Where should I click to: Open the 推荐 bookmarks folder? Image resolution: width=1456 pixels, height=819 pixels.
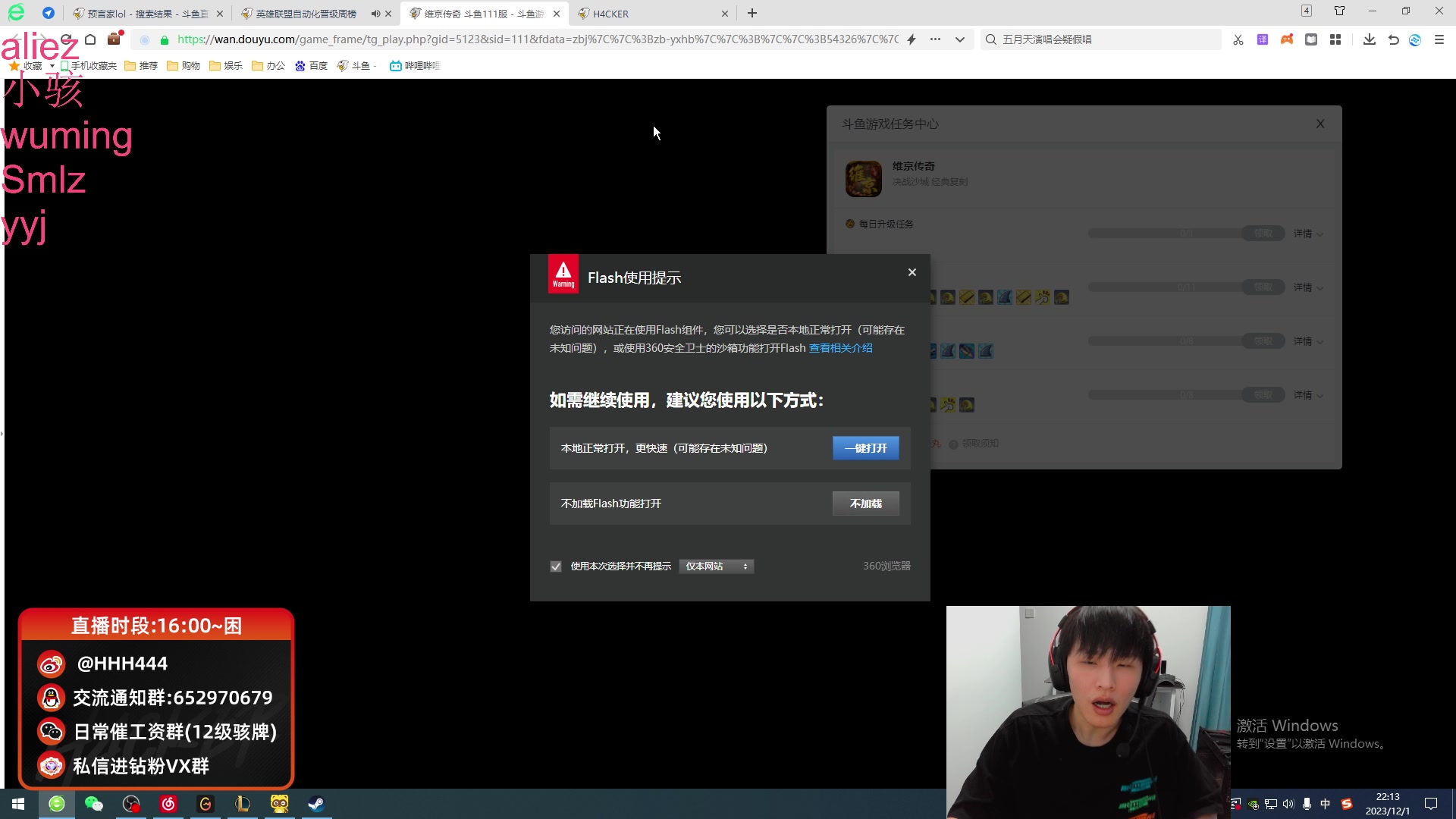[141, 66]
